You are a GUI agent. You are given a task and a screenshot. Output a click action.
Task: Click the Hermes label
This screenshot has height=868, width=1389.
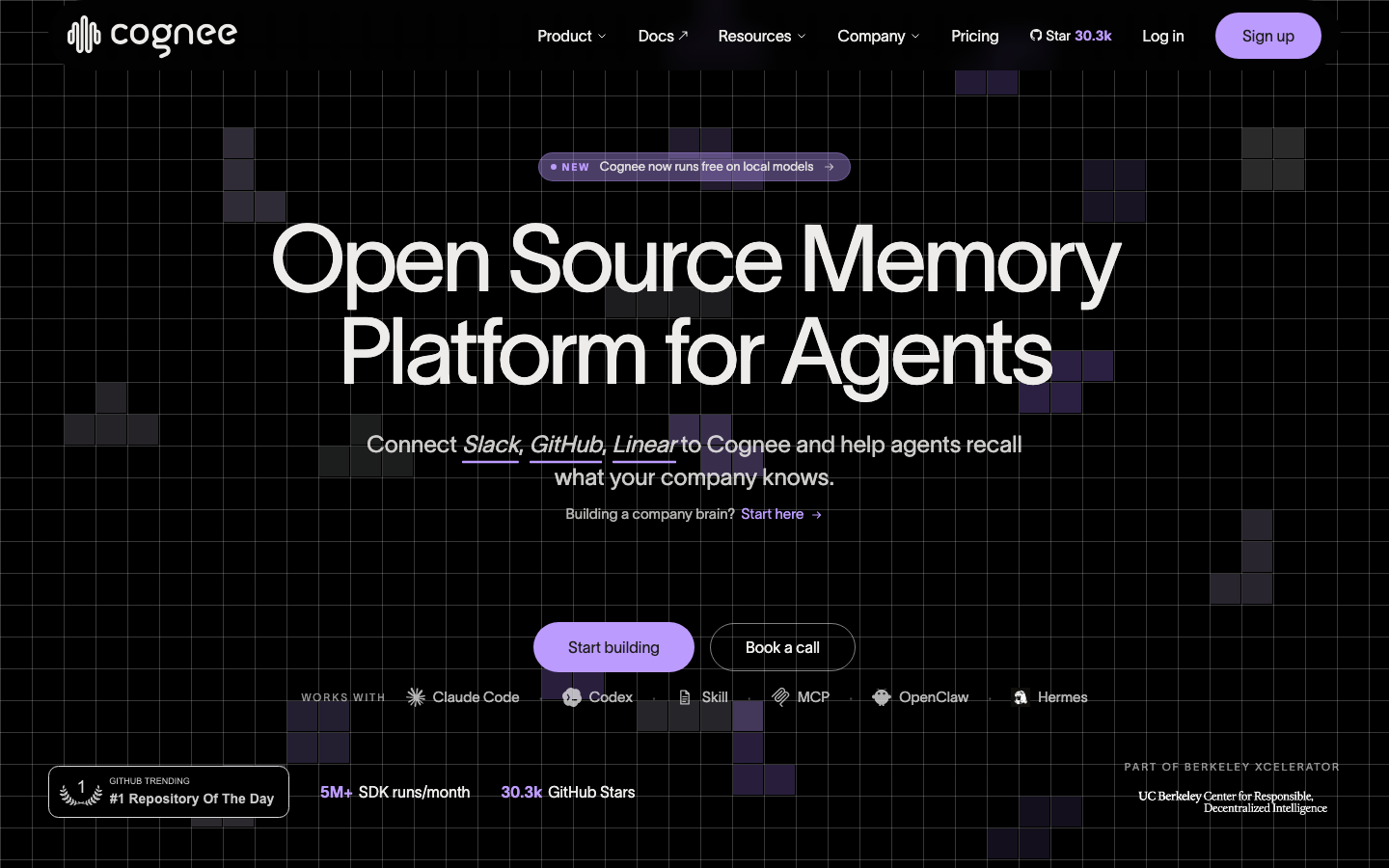coord(1062,697)
